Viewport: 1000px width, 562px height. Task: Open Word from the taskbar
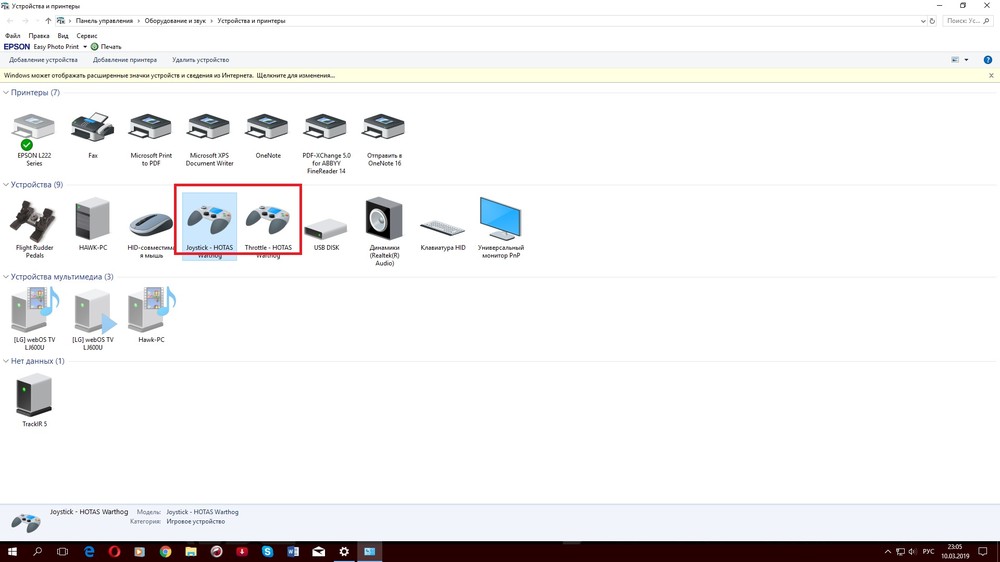(293, 551)
